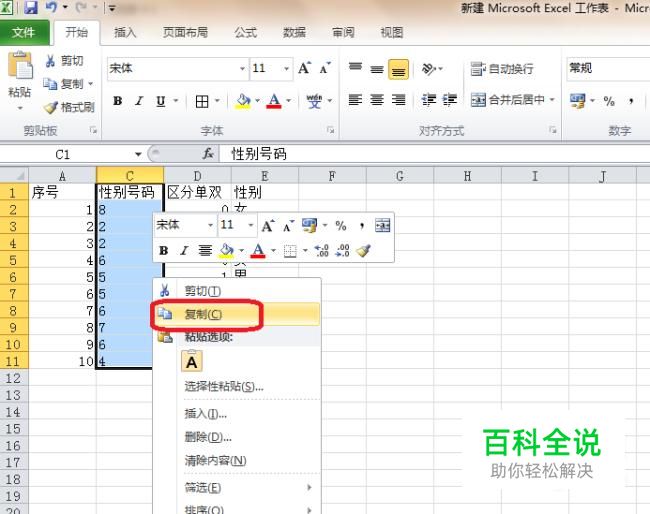Open the File 文件 tab
The height and width of the screenshot is (514, 650).
24,32
